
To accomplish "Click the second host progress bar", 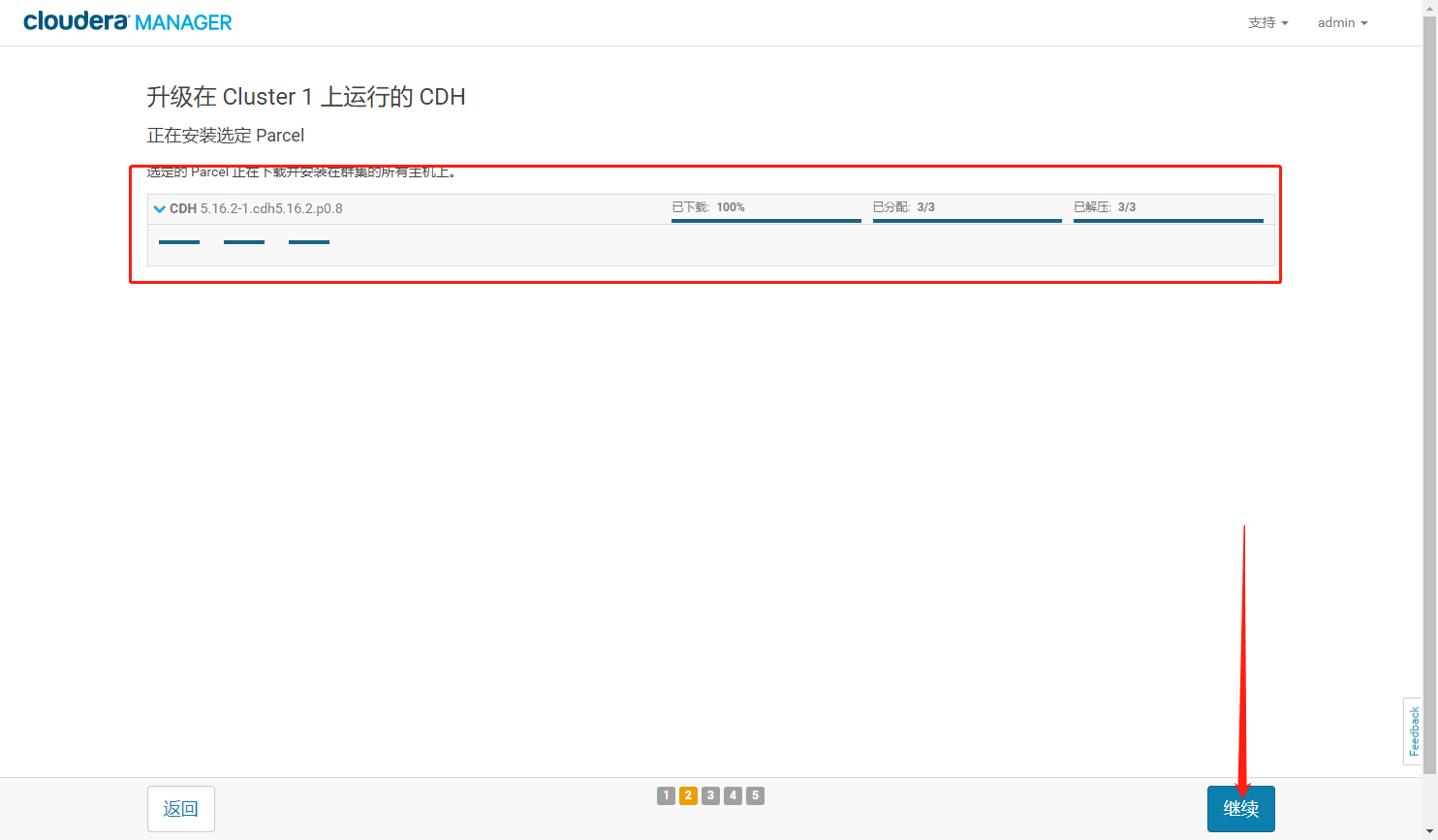I will [x=244, y=242].
